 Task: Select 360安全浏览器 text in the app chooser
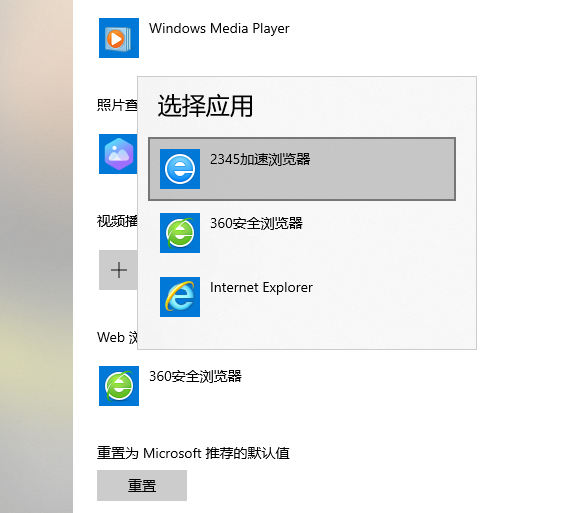[x=256, y=223]
